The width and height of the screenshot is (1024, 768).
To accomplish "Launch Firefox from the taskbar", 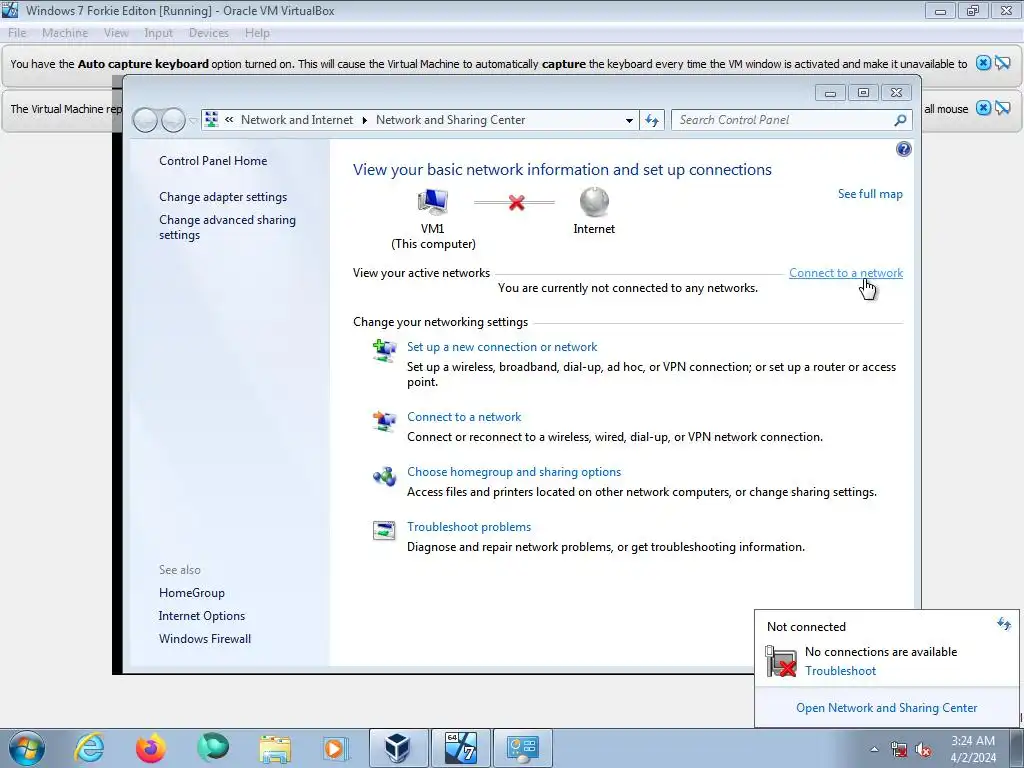I will pyautogui.click(x=150, y=748).
